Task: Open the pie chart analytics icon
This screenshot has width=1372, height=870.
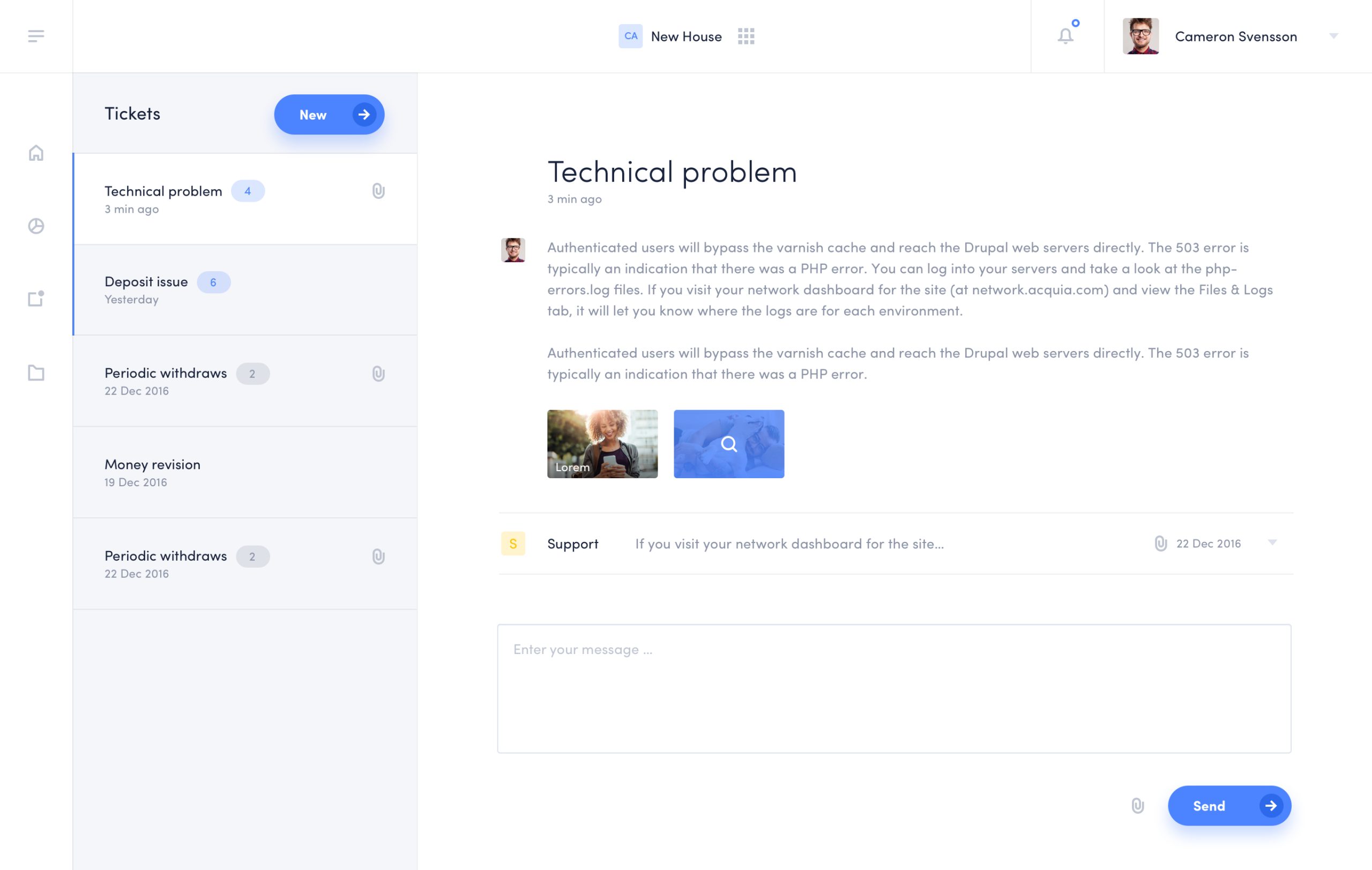Action: 36,226
